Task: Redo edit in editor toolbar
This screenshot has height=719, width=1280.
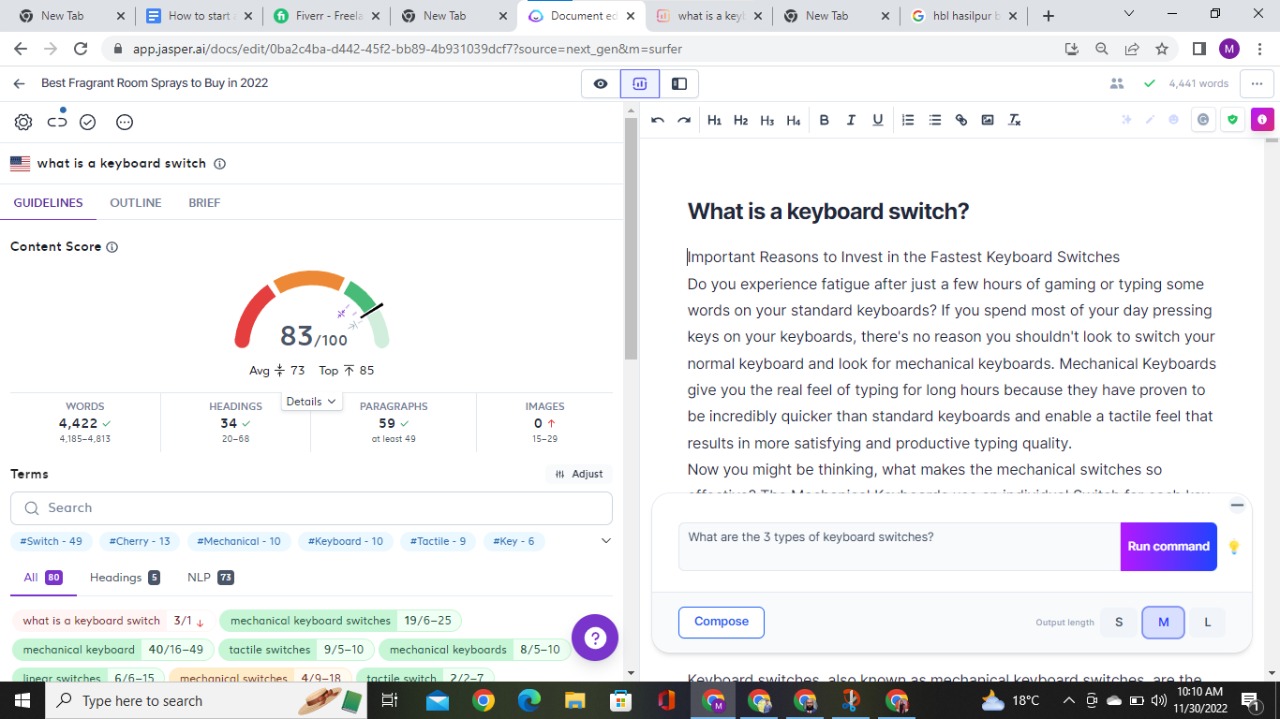Action: point(684,120)
